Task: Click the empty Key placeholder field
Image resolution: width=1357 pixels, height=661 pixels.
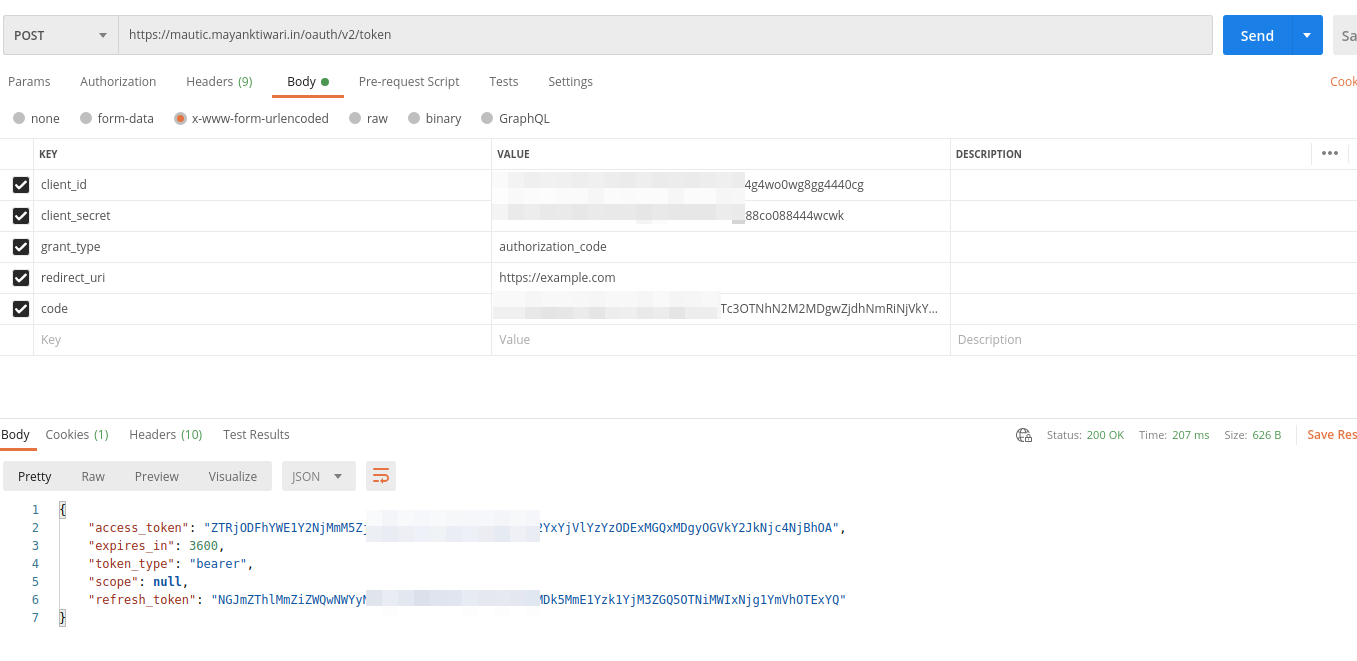Action: coord(262,340)
